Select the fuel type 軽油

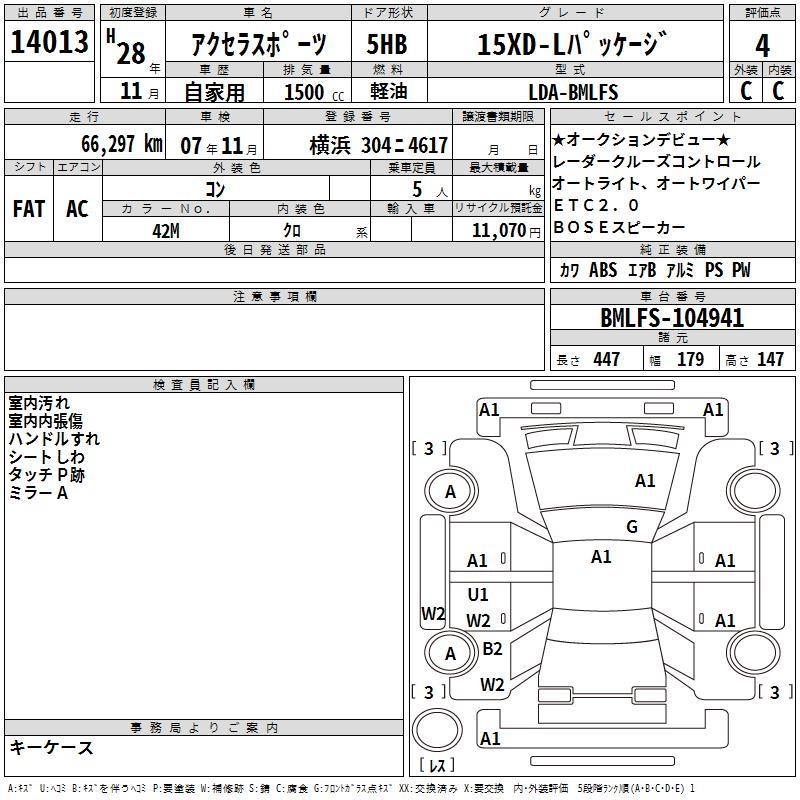click(389, 91)
